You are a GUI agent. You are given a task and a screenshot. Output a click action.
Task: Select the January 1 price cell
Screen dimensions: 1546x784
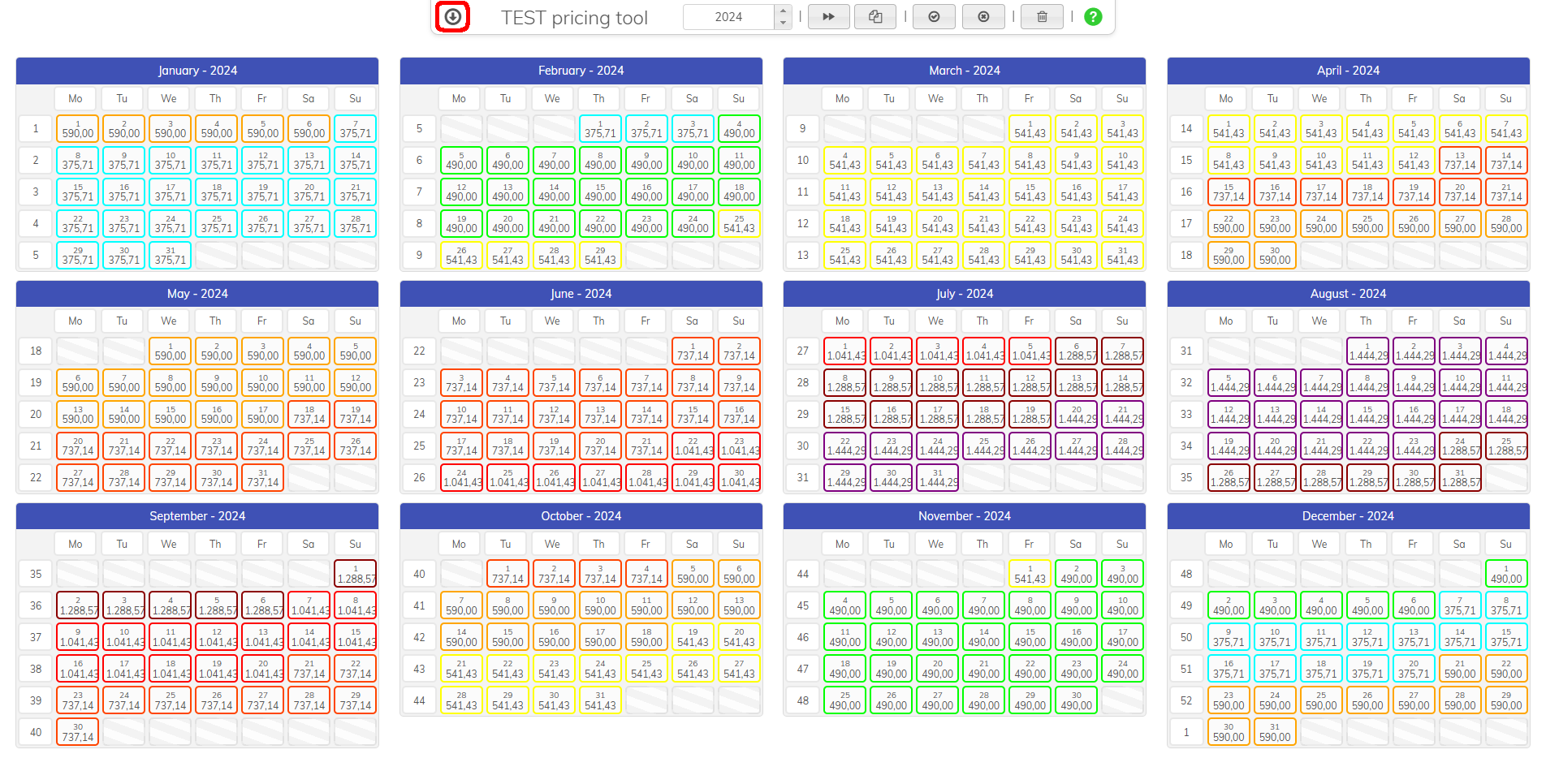pos(78,129)
